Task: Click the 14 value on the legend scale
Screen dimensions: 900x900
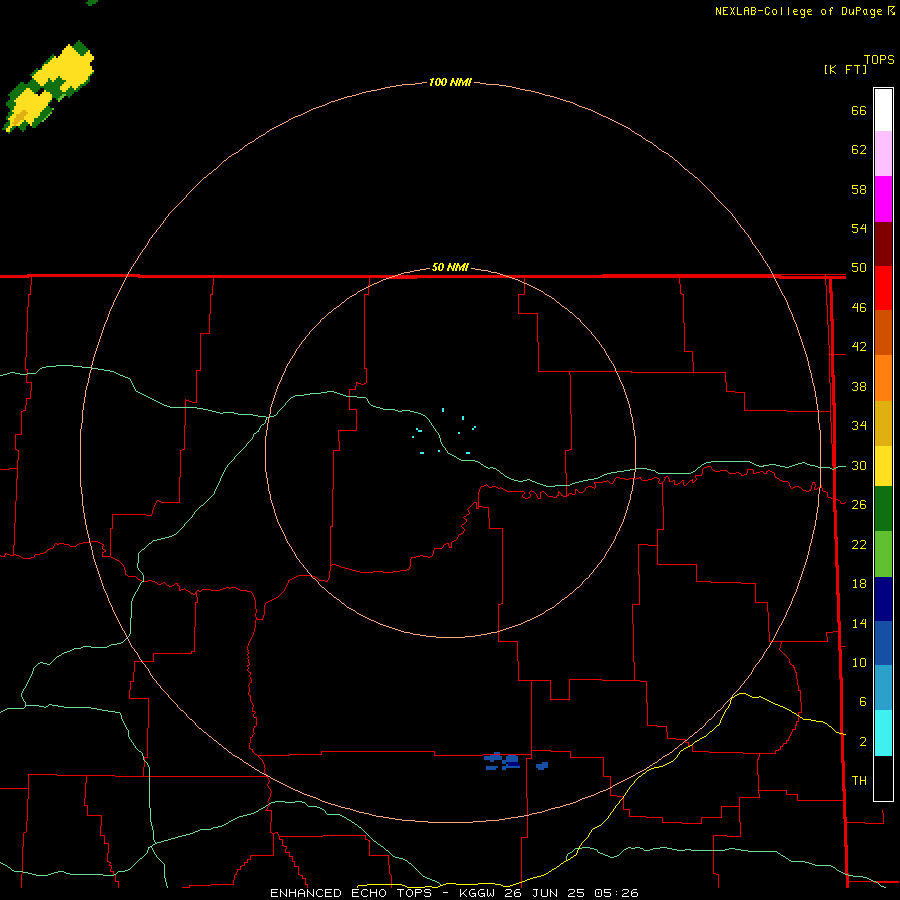Action: pos(859,623)
